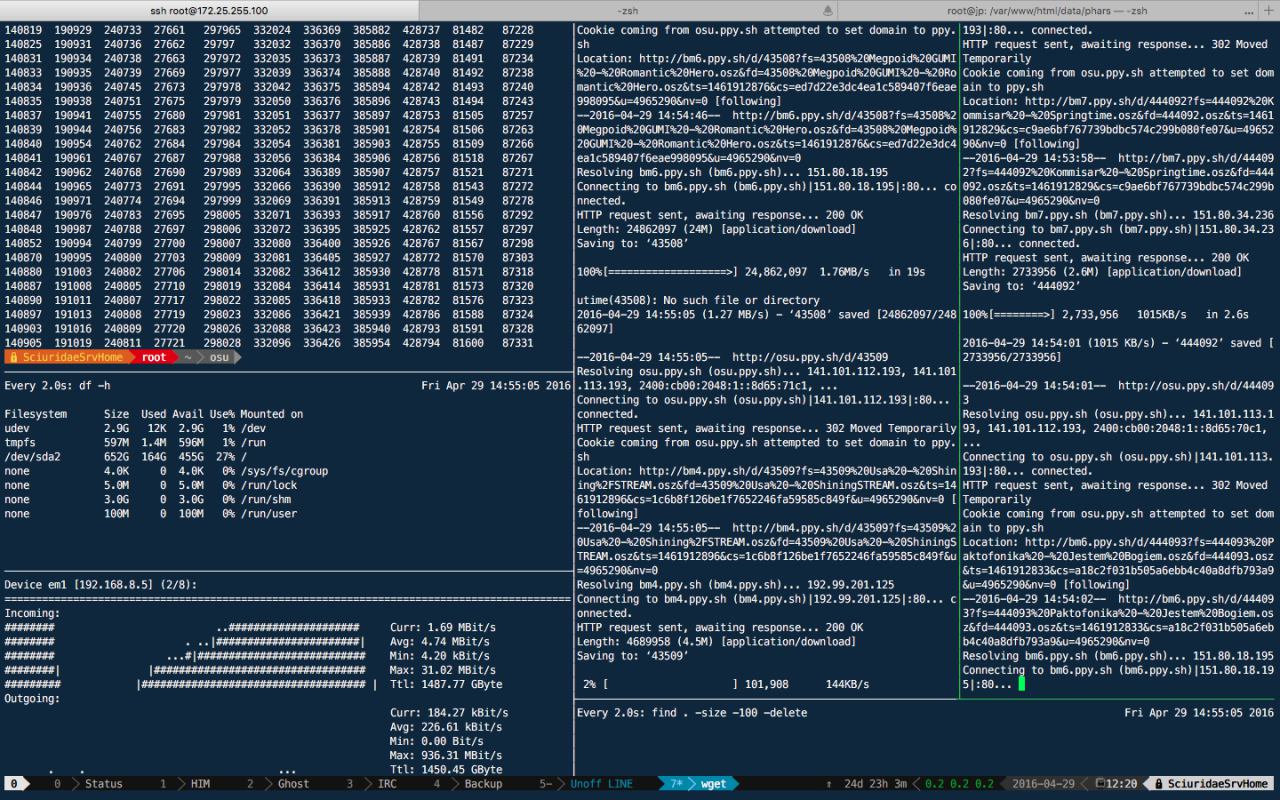Select tmux window 1 HIM
This screenshot has width=1280, height=800.
click(x=186, y=784)
